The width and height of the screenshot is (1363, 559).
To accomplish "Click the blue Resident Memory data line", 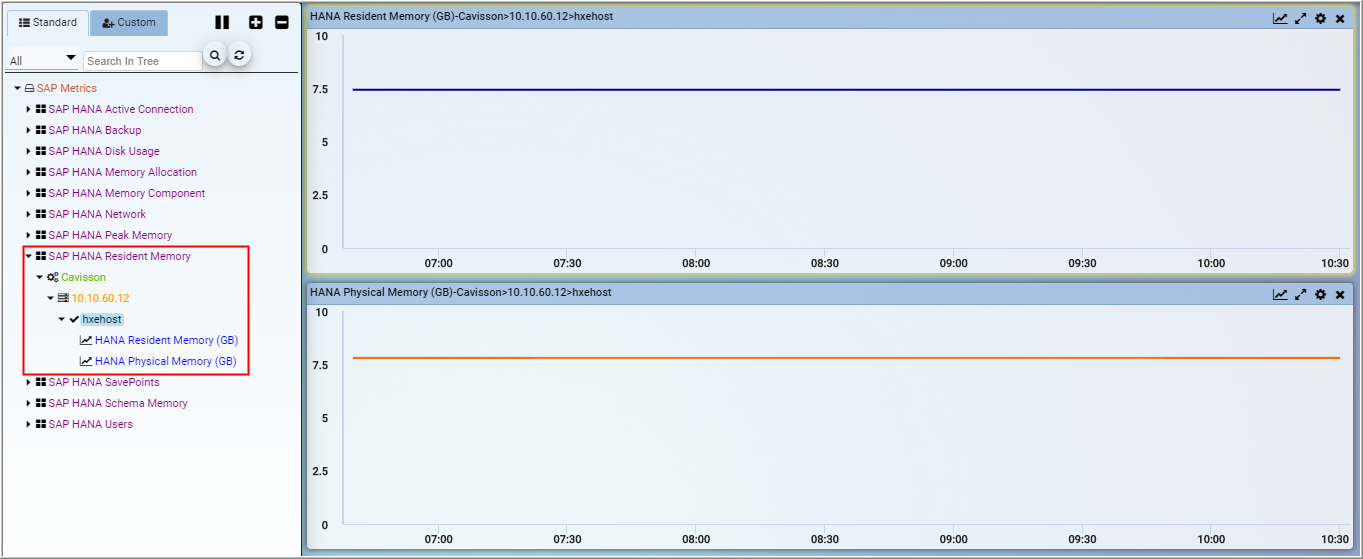I will coord(846,90).
